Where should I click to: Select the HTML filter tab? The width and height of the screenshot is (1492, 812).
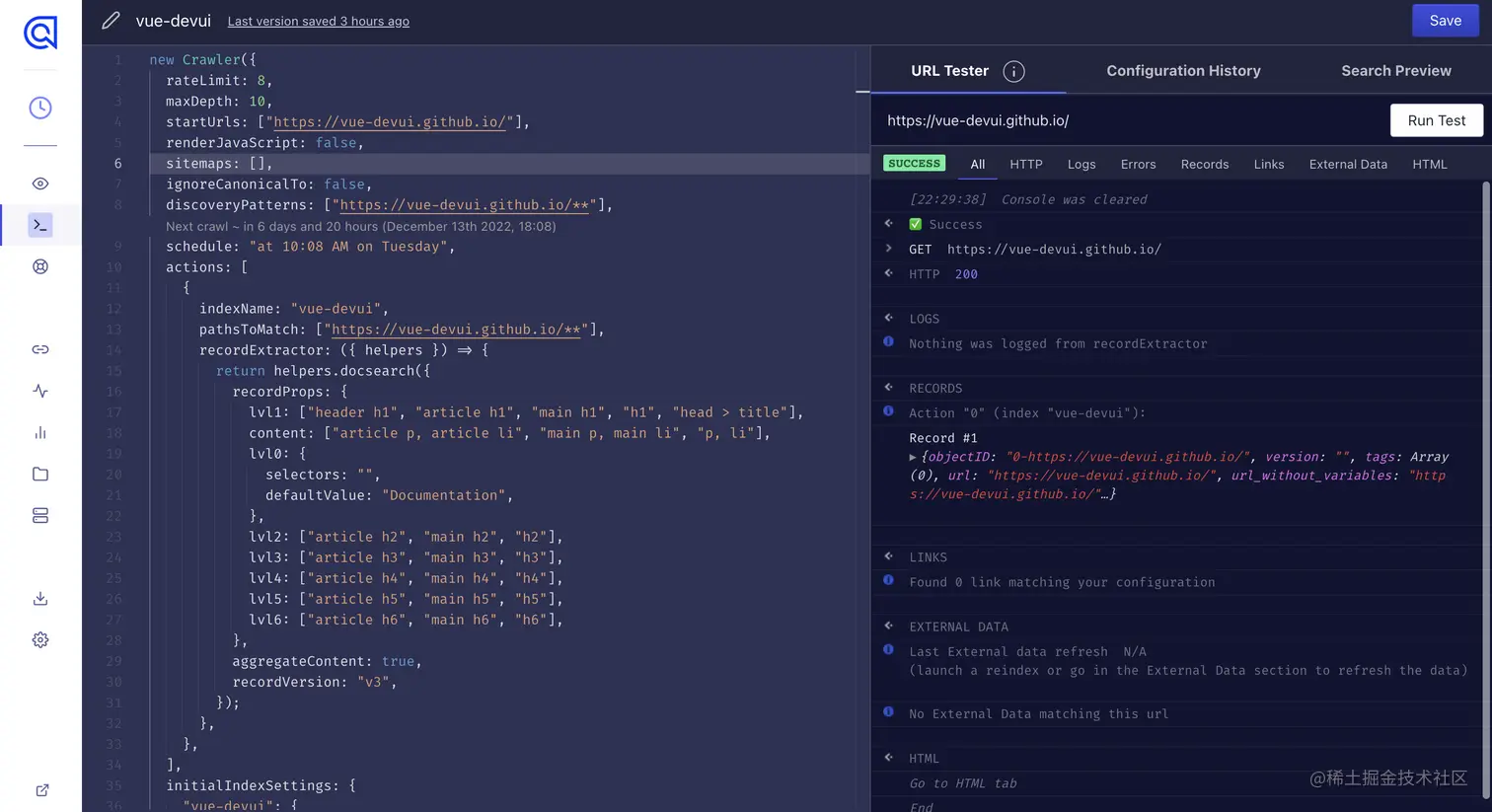pos(1430,165)
